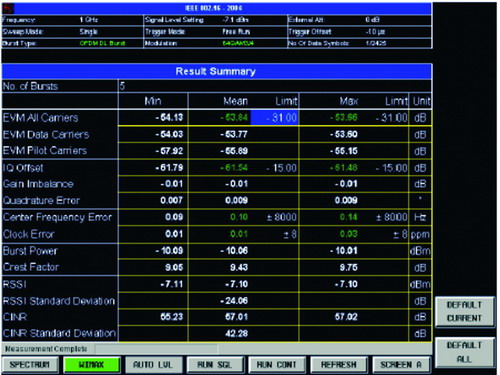The height and width of the screenshot is (375, 500).
Task: Switch to SCREEN A softkey
Action: point(401,365)
